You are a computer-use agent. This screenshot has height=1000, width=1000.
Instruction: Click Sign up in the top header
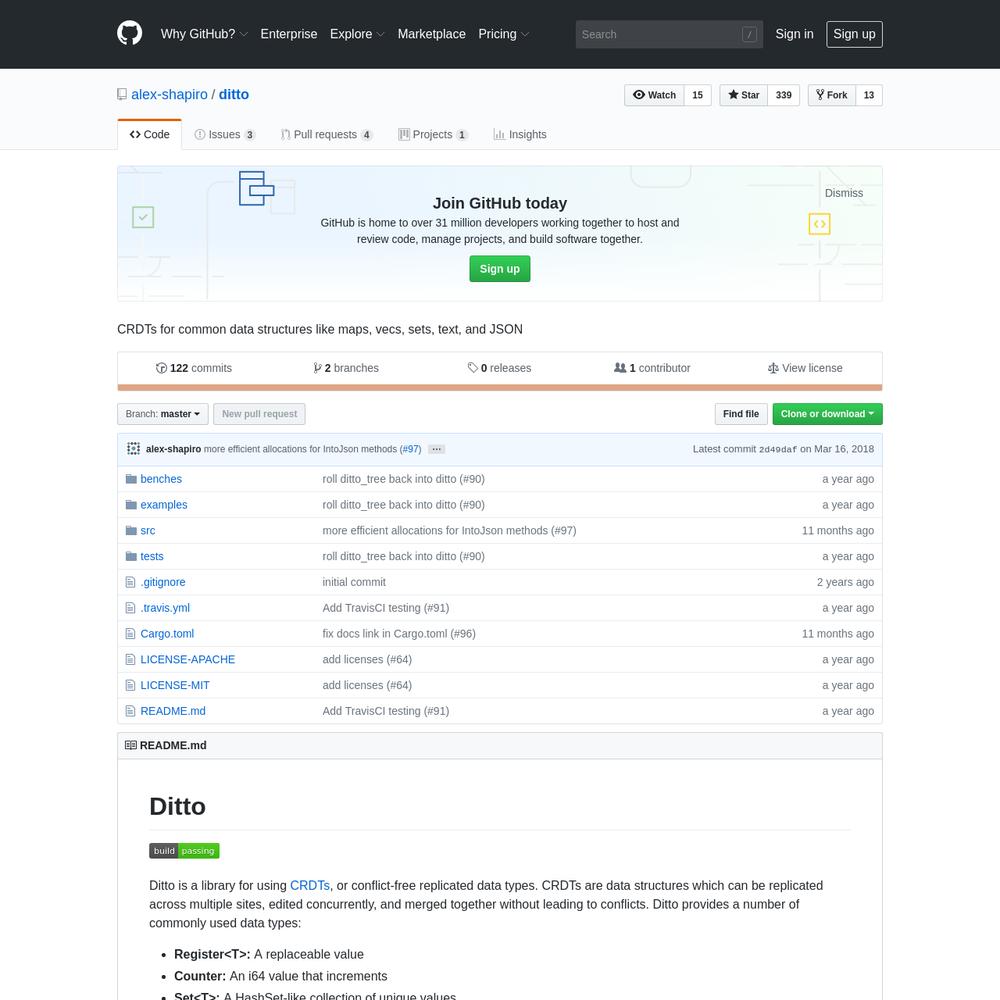(854, 34)
